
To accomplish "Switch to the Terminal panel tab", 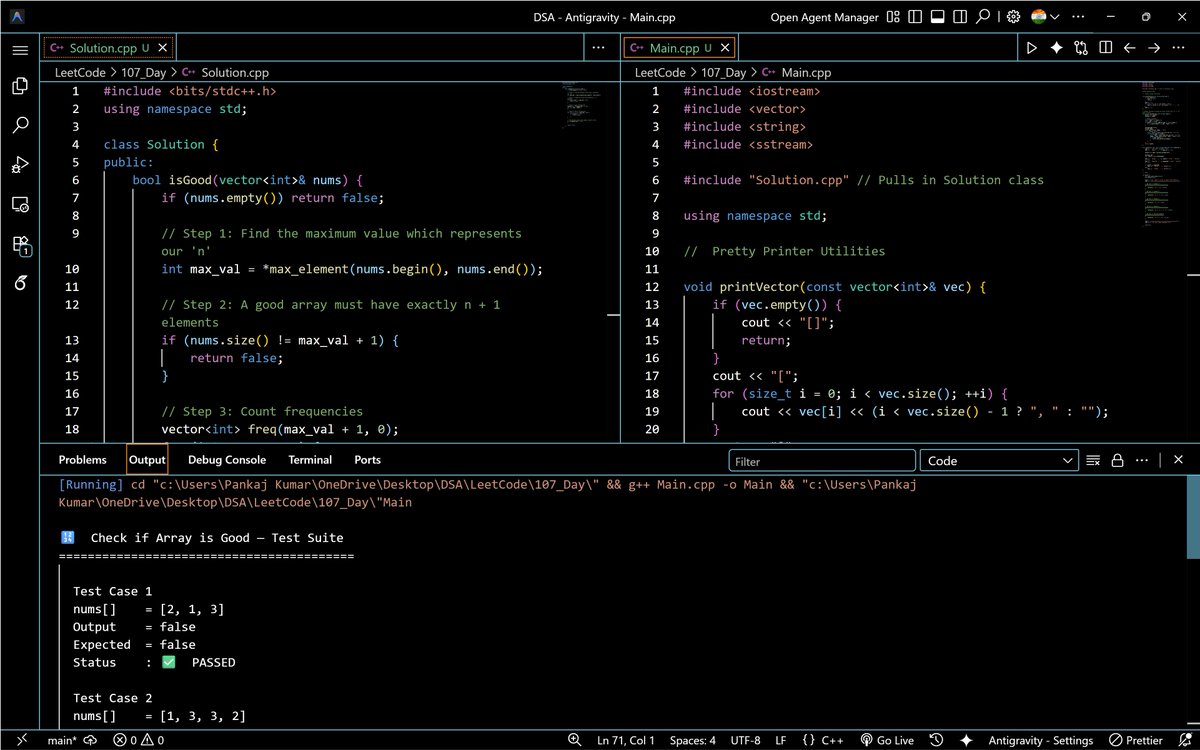I will 310,460.
